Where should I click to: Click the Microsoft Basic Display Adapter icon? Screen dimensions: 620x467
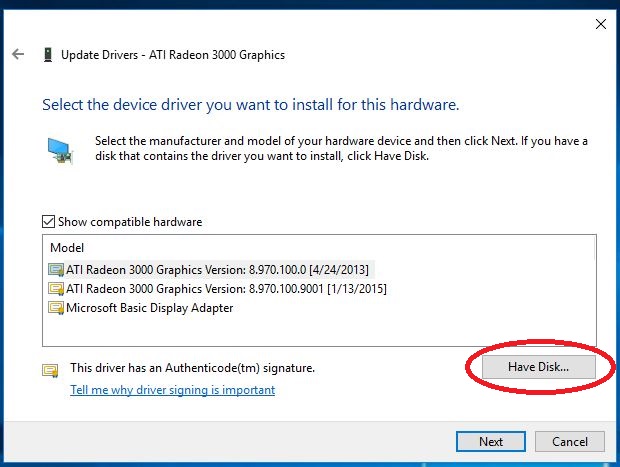[56, 308]
